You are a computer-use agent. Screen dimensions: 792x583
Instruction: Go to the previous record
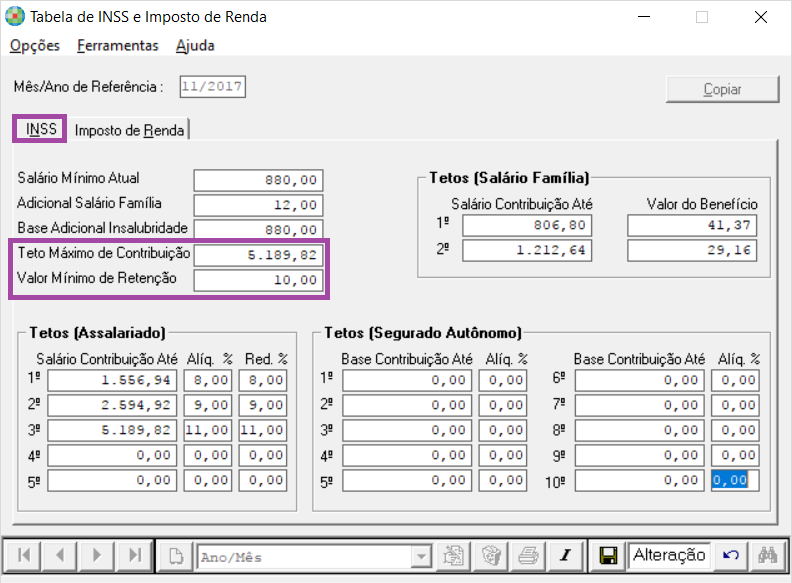click(60, 556)
